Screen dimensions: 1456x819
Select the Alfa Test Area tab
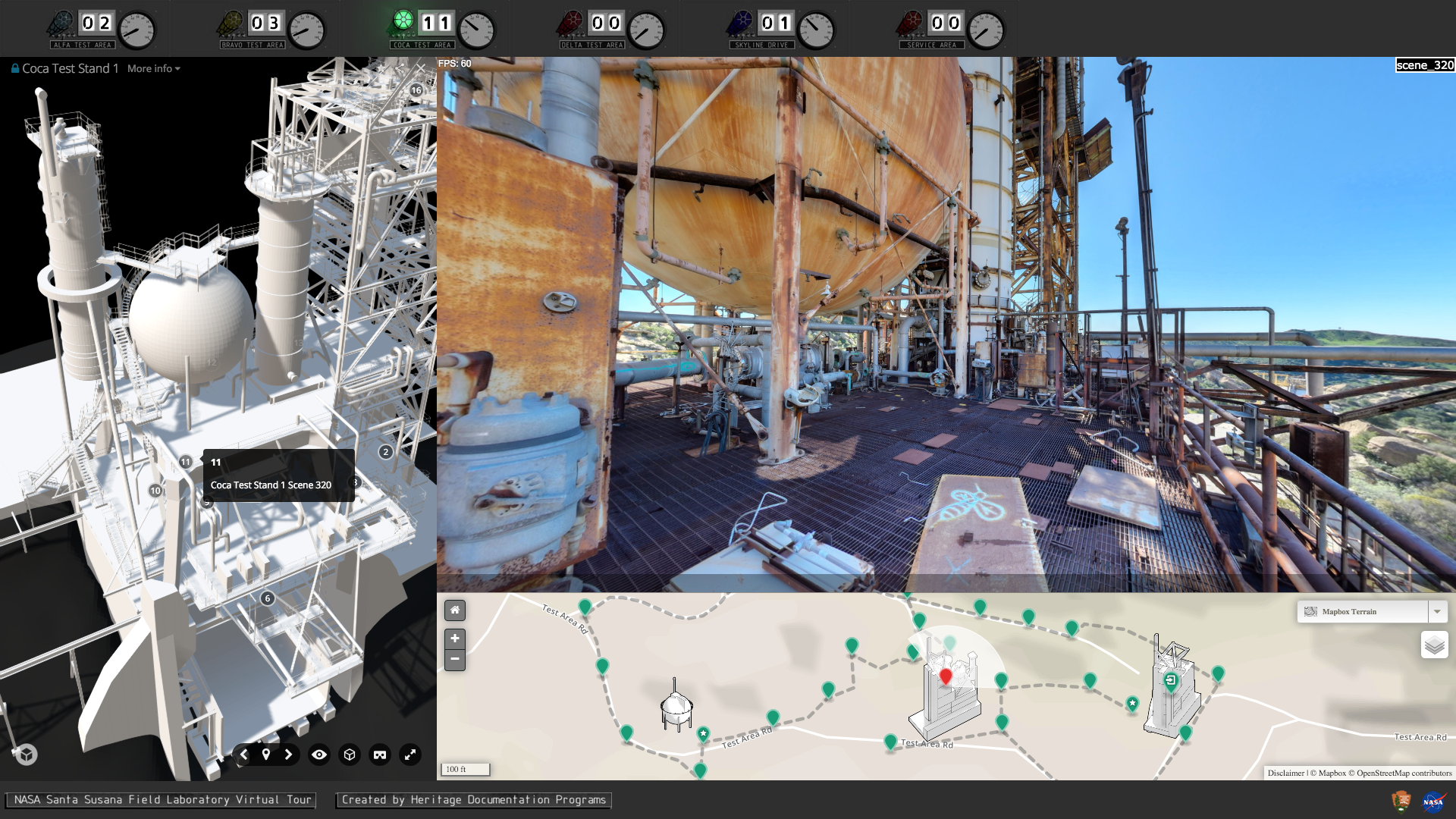(x=102, y=29)
